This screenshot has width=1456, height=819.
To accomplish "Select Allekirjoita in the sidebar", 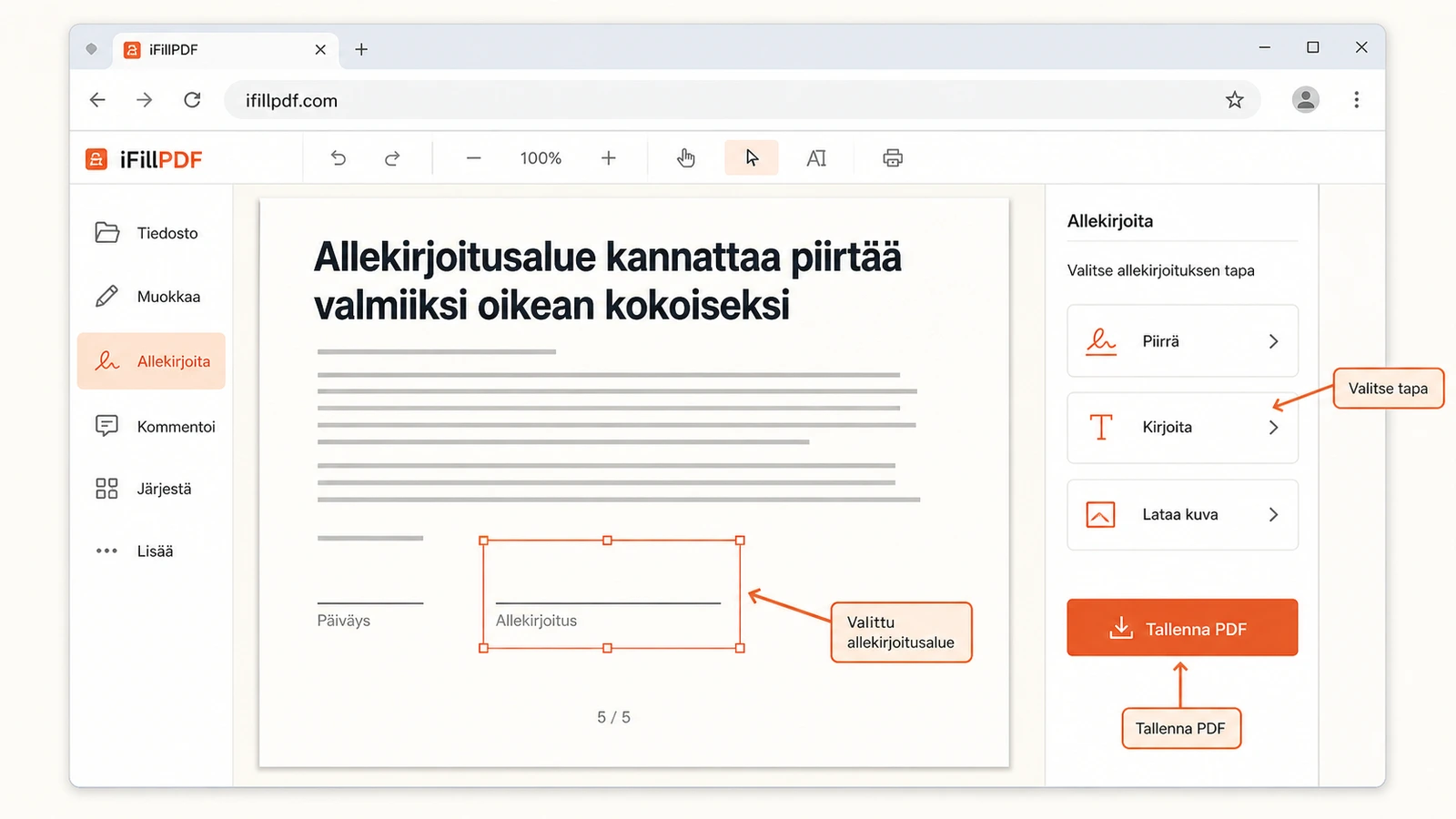I will click(x=151, y=361).
